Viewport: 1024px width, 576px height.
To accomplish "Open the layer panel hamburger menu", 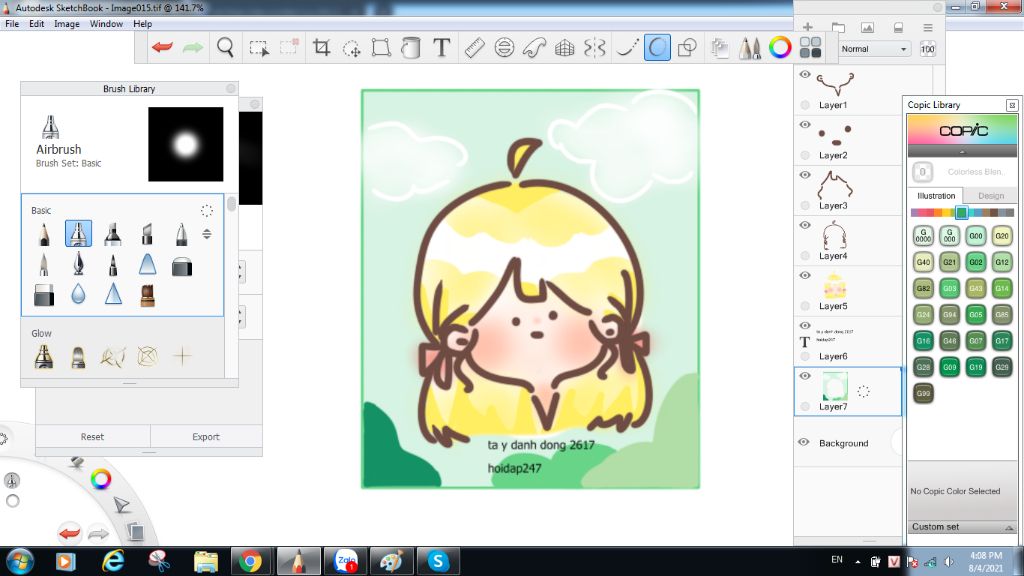I will point(928,27).
